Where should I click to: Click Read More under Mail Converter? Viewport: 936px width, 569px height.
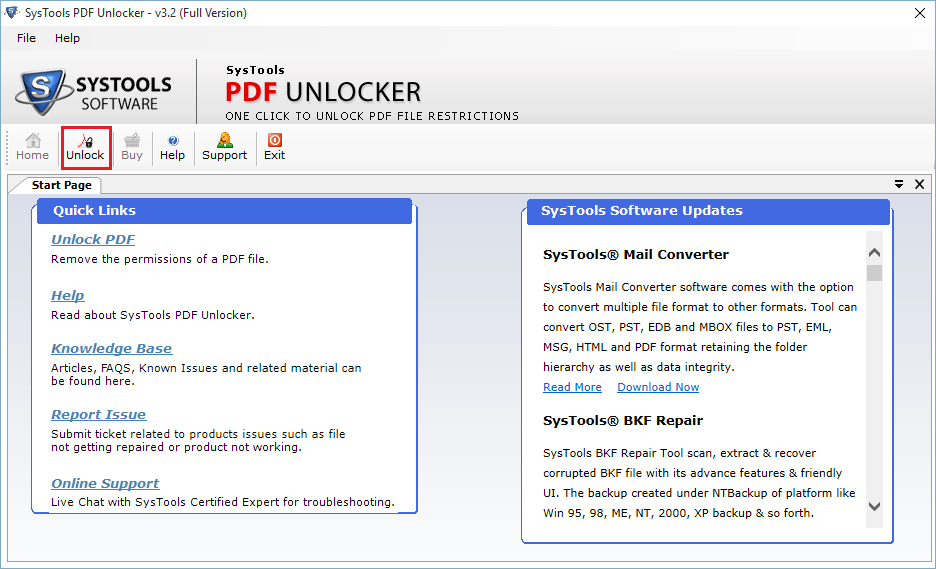(x=572, y=387)
